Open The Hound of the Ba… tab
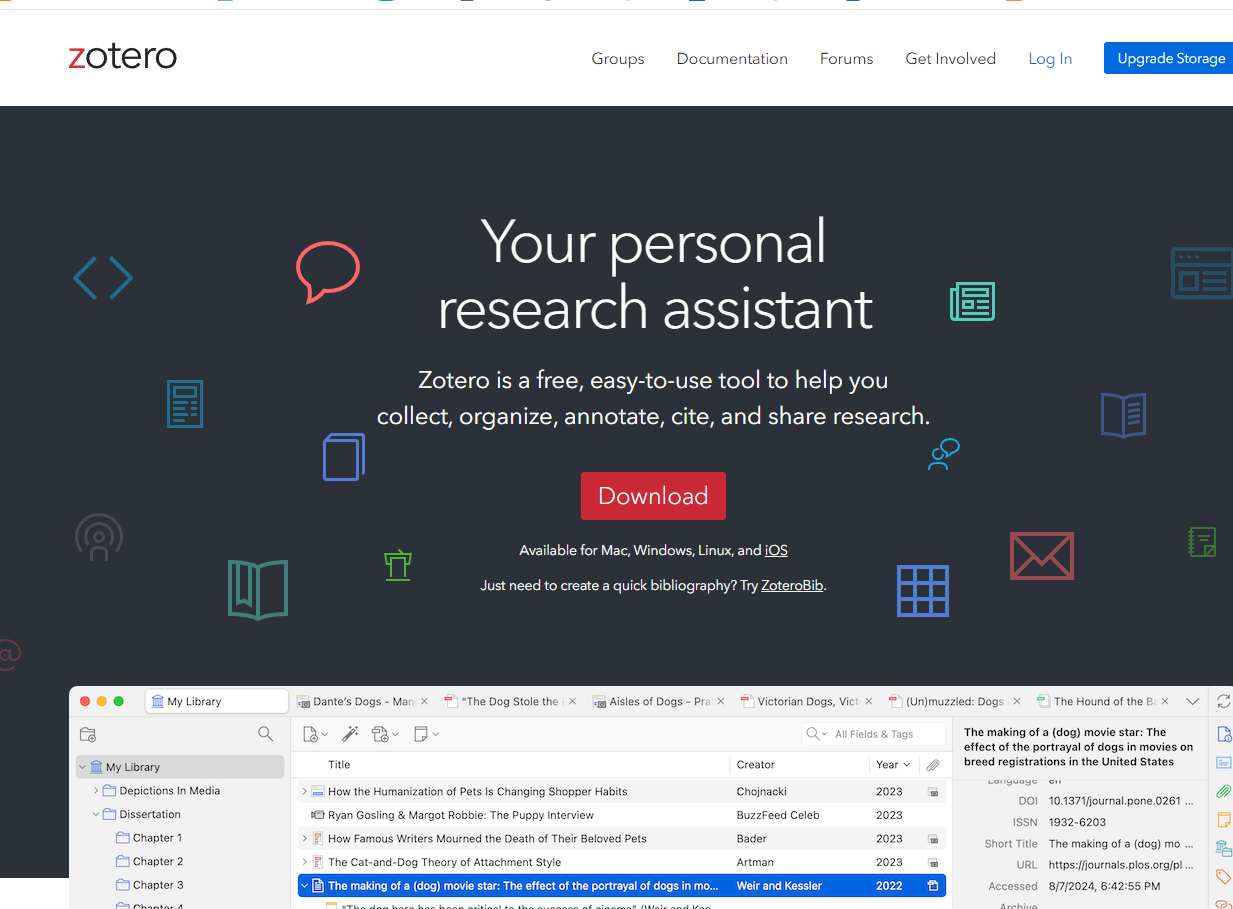 1104,702
